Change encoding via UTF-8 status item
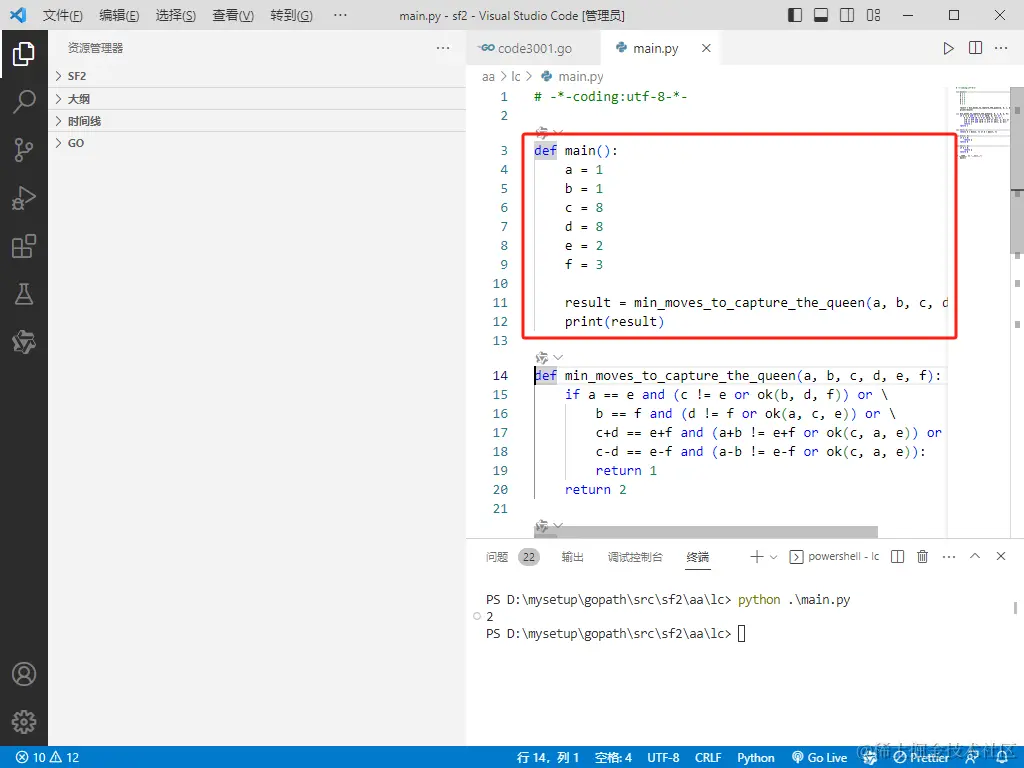Image resolution: width=1024 pixels, height=768 pixels. [664, 758]
